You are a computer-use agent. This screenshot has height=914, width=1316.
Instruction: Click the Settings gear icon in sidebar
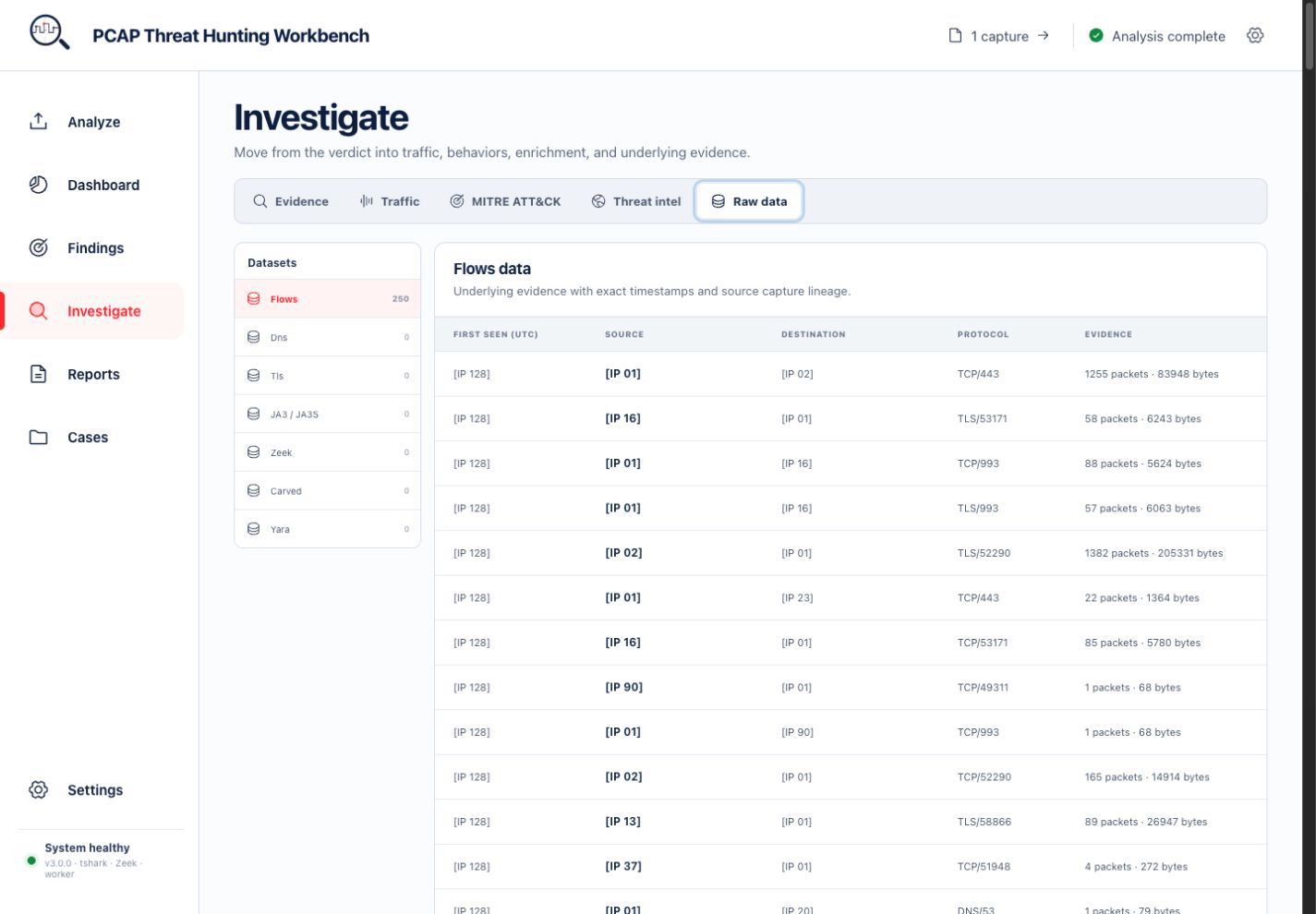tap(38, 789)
